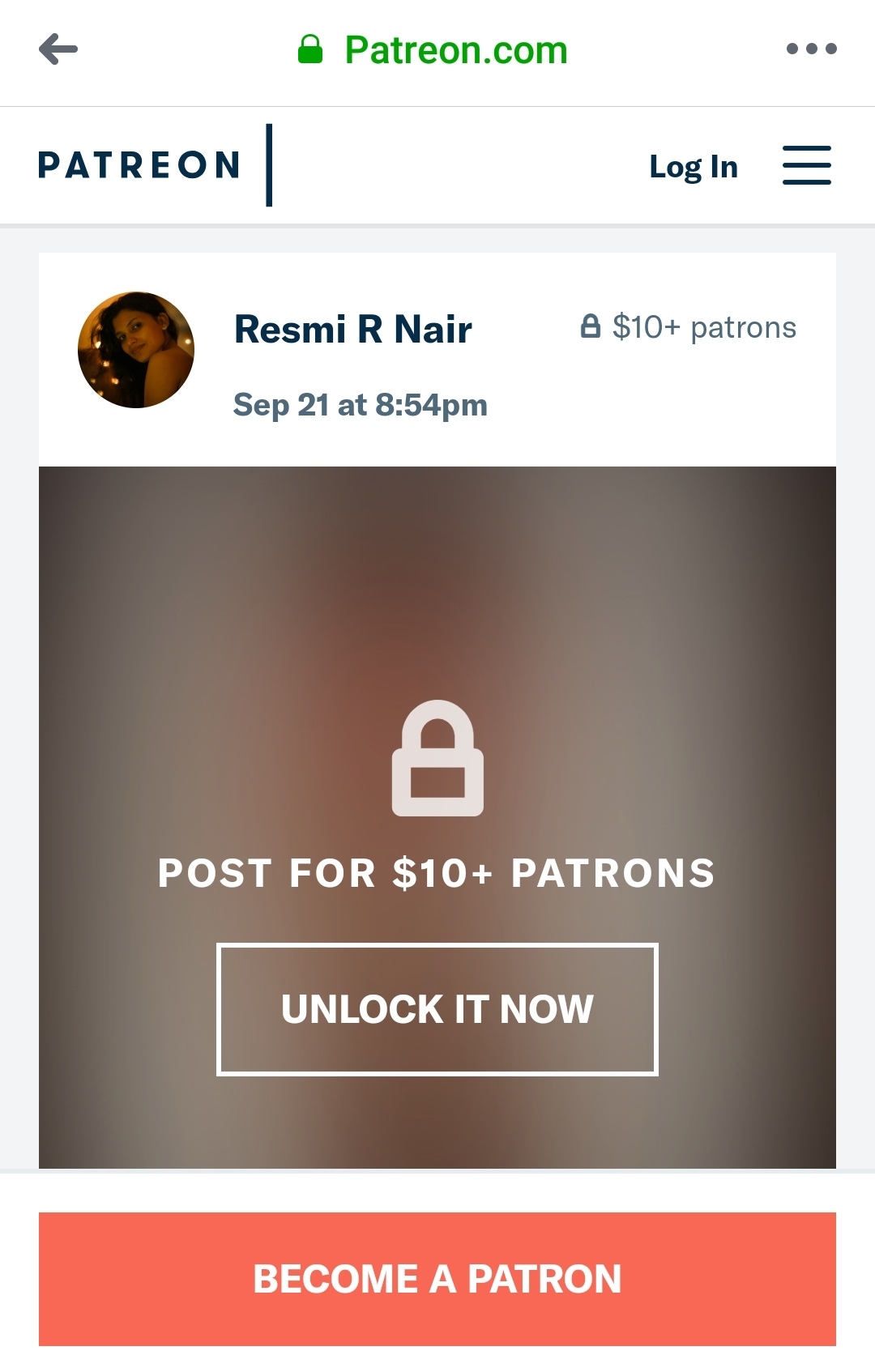875x1372 pixels.
Task: Click the large padlock icon on locked post
Action: (x=437, y=758)
